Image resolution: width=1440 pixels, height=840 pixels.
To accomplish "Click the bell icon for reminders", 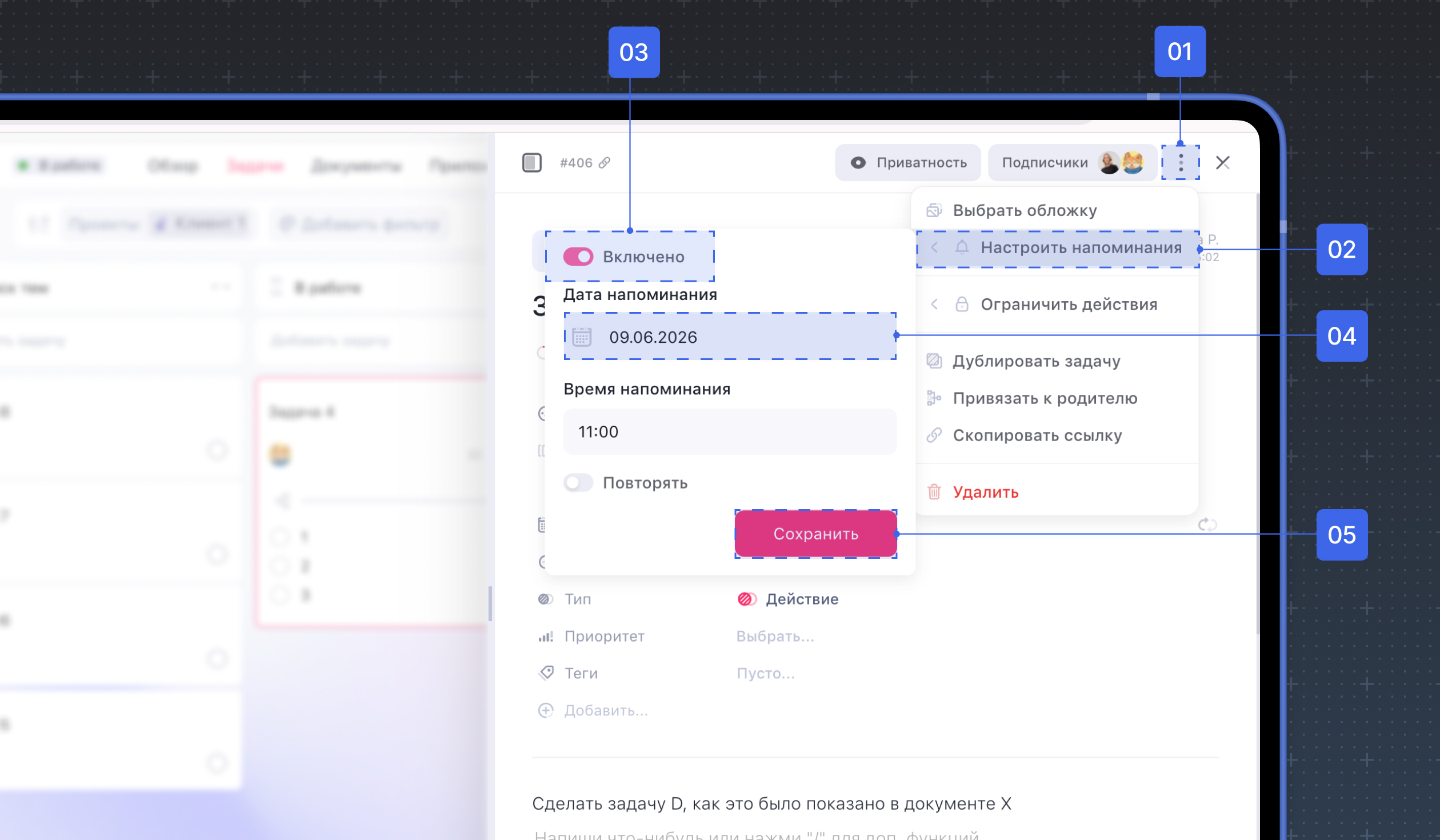I will (962, 247).
